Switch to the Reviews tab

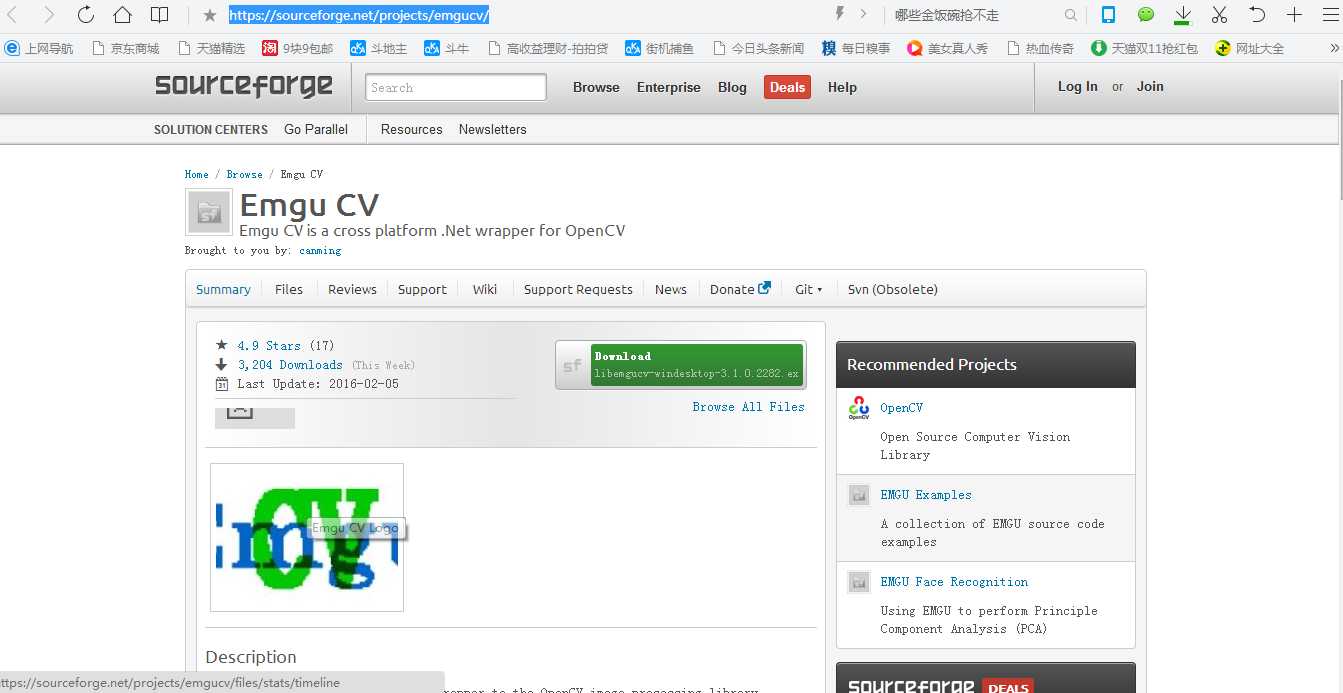tap(352, 289)
